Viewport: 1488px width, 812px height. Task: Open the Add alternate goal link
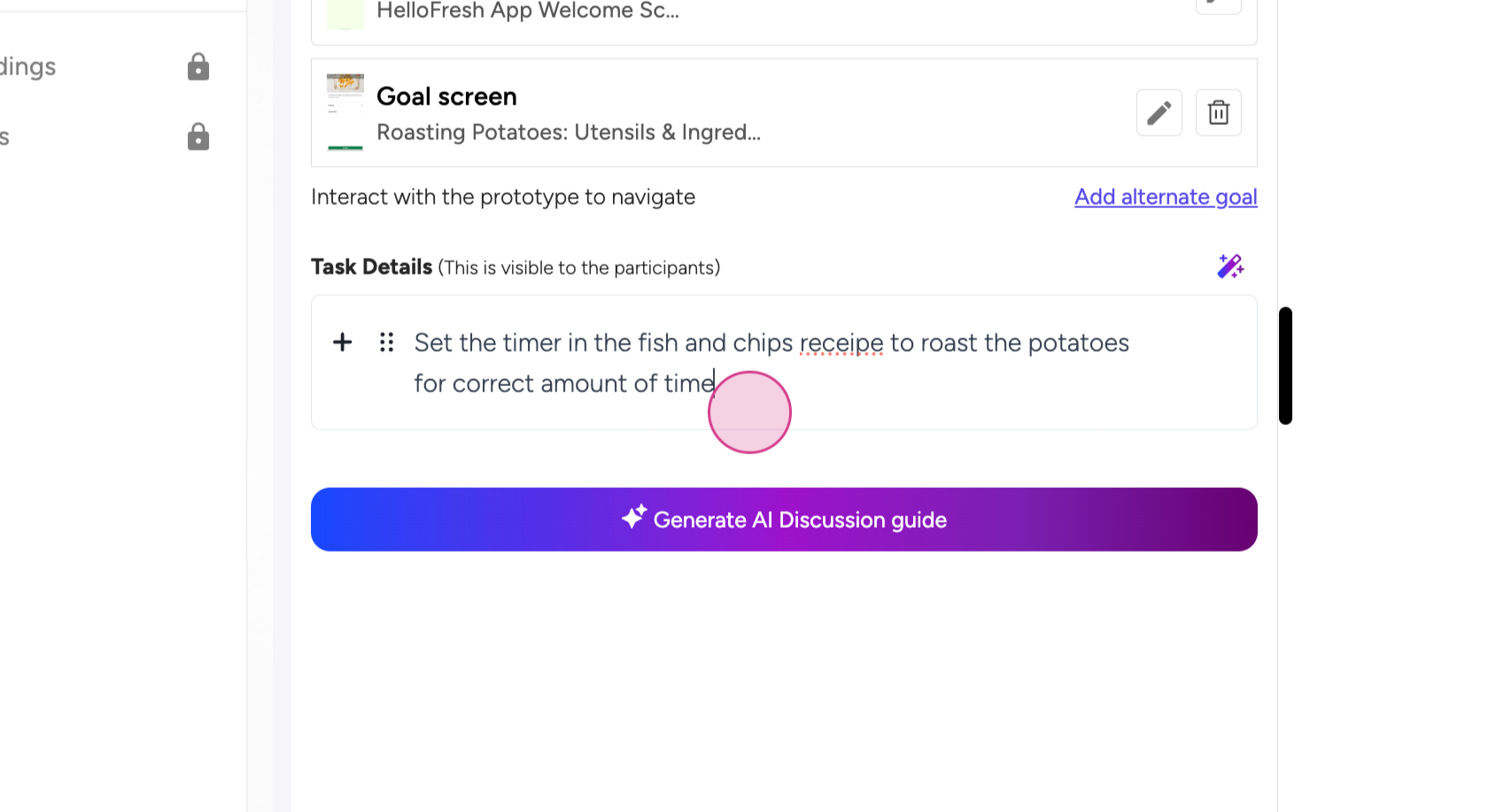pyautogui.click(x=1166, y=197)
